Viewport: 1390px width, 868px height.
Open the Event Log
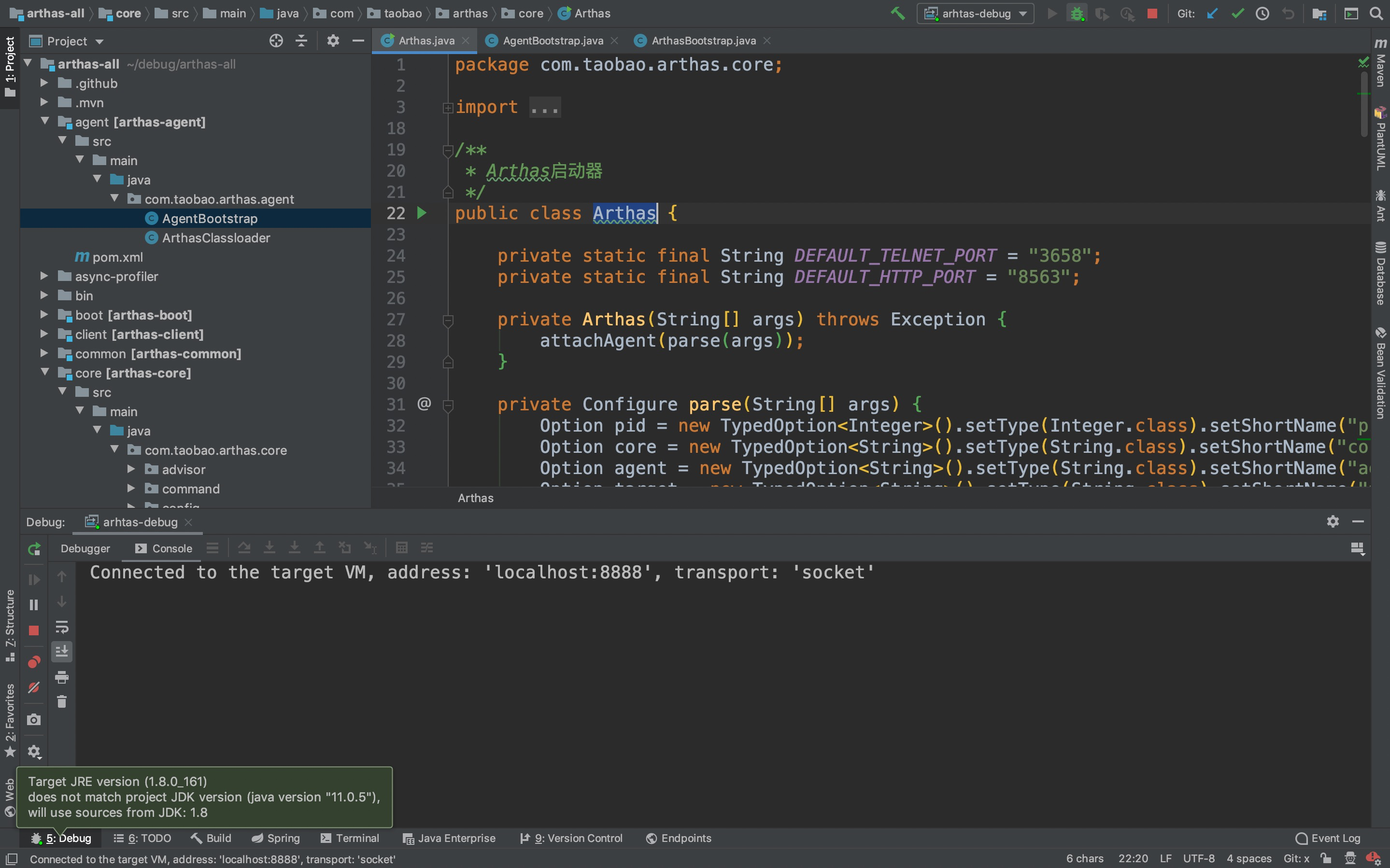pyautogui.click(x=1327, y=838)
